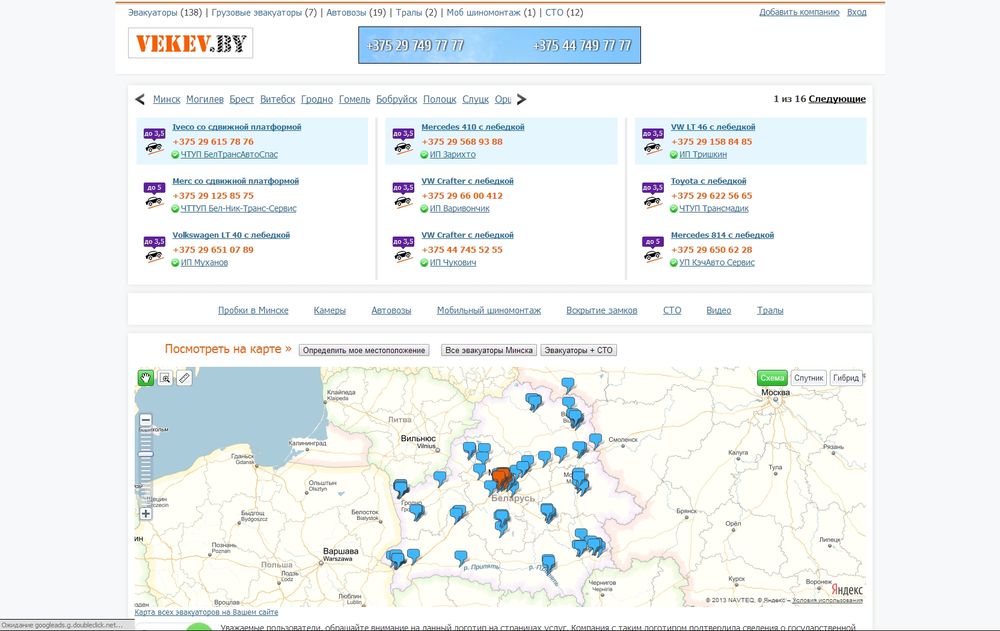Open Пробки в Минске link
This screenshot has height=631, width=1000.
253,310
